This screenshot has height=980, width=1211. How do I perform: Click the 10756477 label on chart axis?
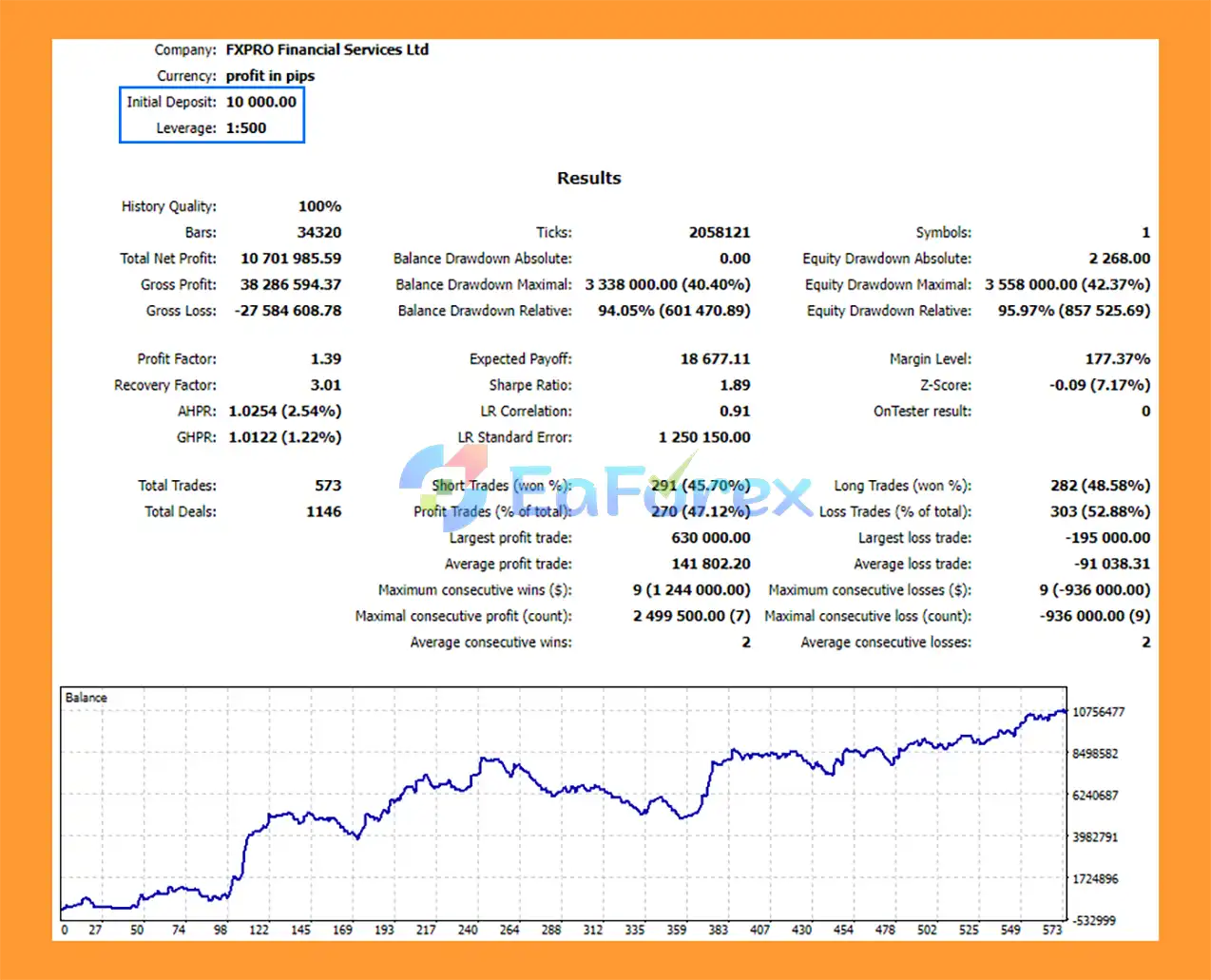(1098, 712)
